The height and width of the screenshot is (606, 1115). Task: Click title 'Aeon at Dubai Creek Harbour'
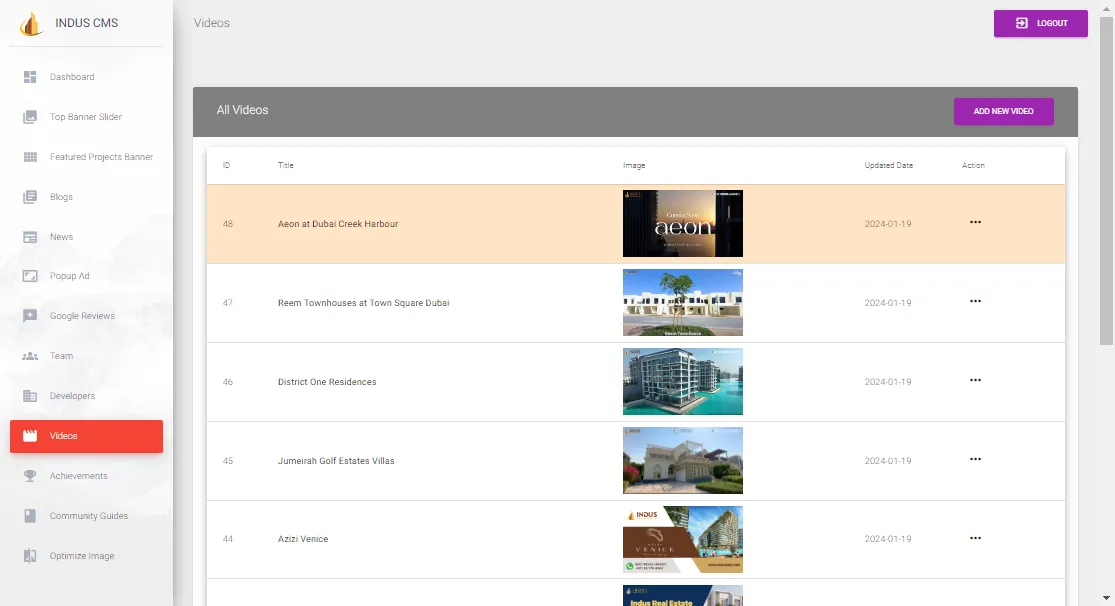coord(338,223)
